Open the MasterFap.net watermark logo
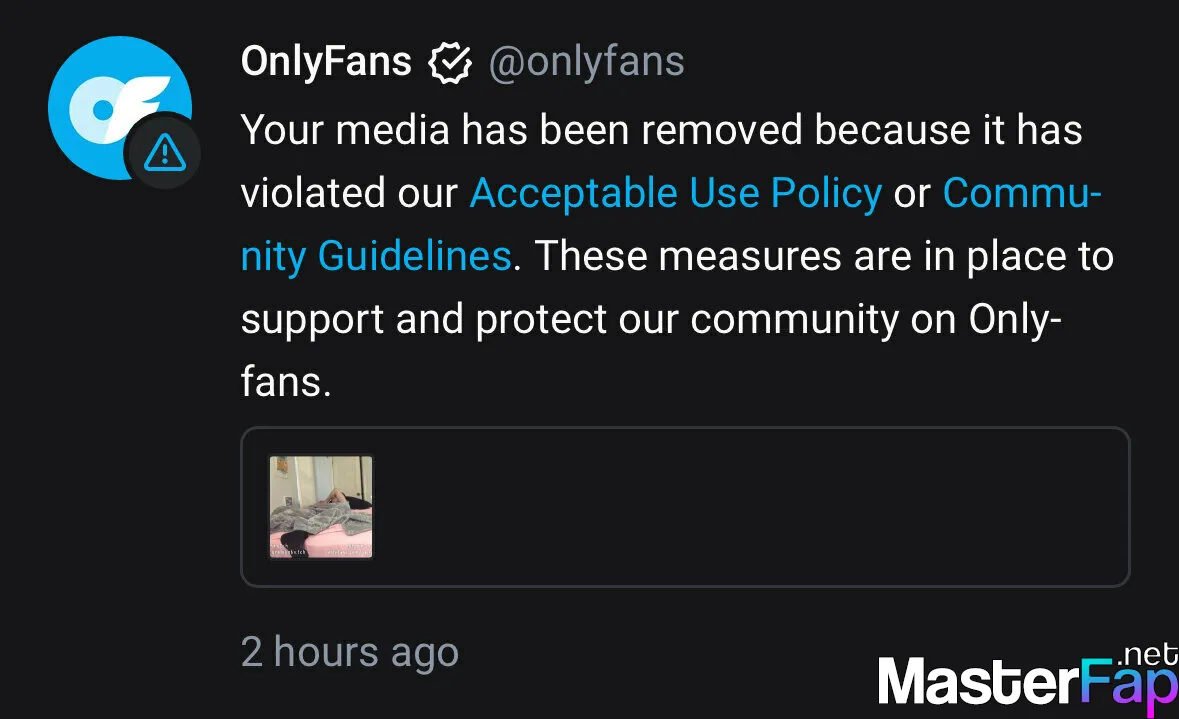The image size is (1179, 719). (1028, 679)
